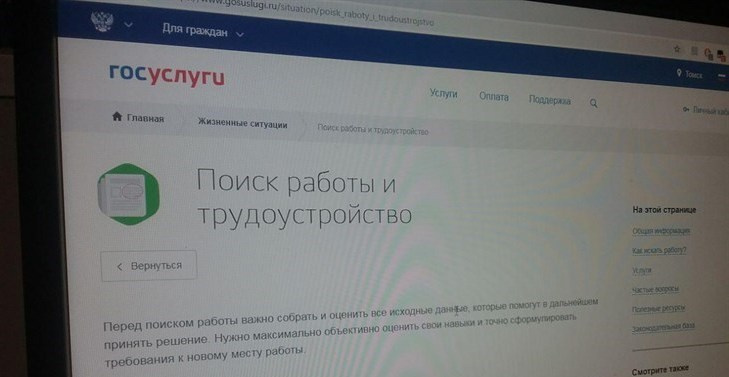Click the 'На этой странице' sidebar heading
Screen dimensions: 729x377
(x=664, y=210)
